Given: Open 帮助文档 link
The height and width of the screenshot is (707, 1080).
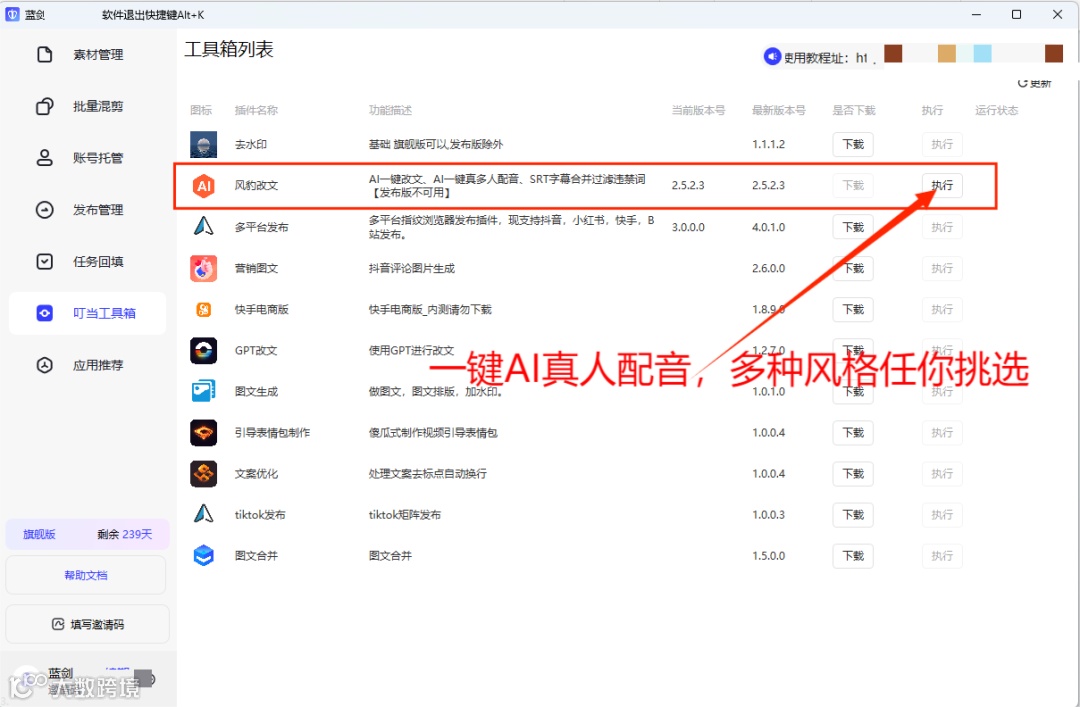Looking at the screenshot, I should point(86,575).
